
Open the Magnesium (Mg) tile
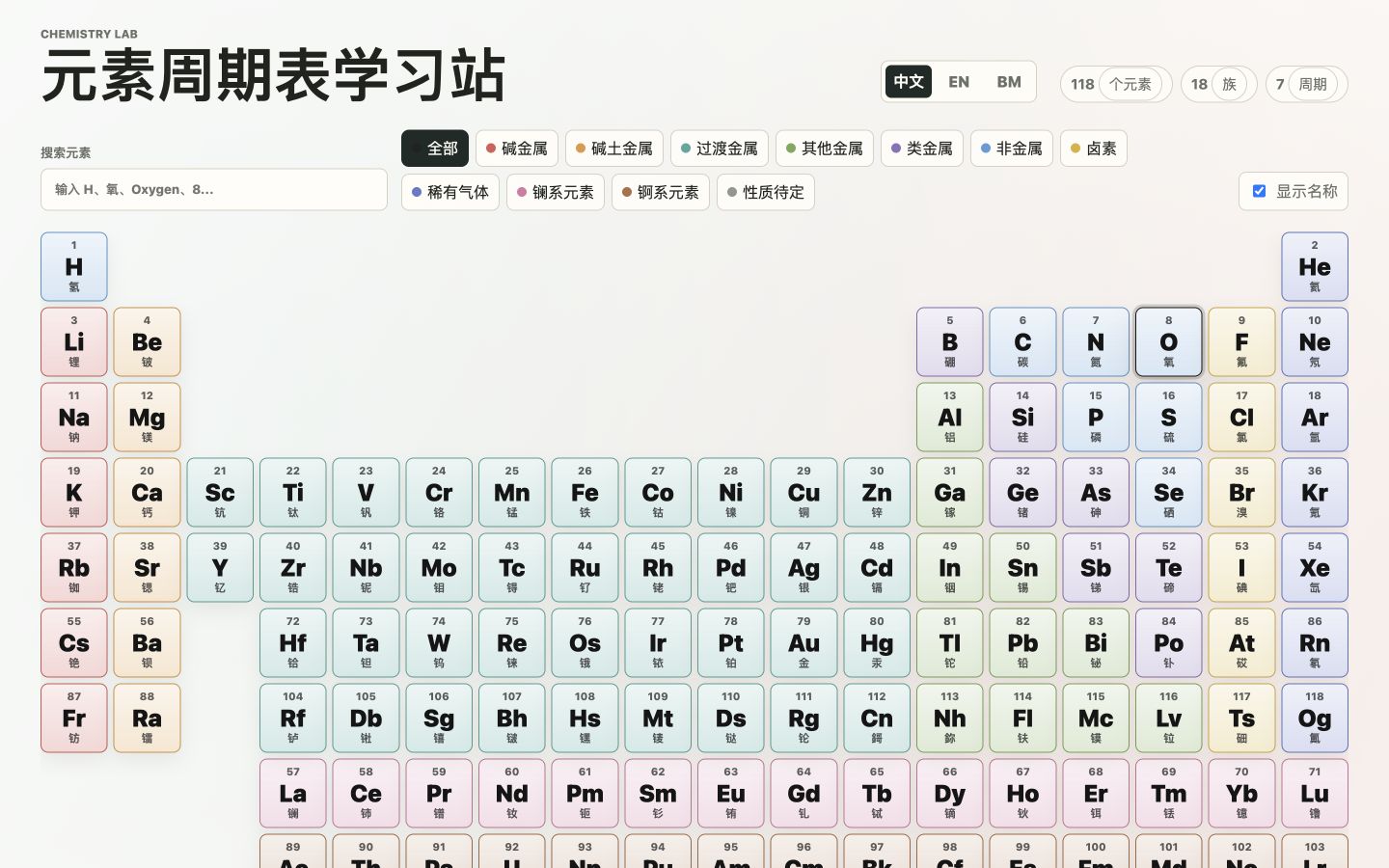point(147,417)
